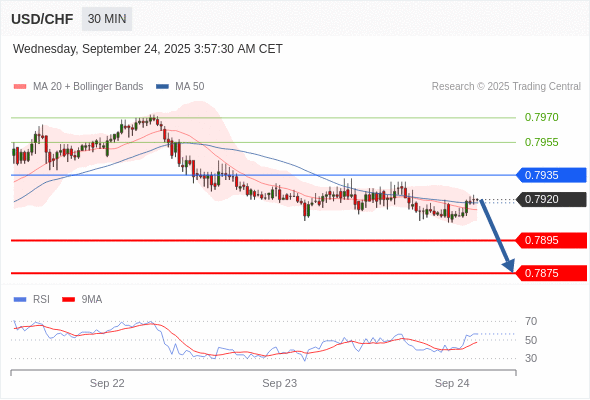Select the blue MA 50 legend swatch

click(x=162, y=87)
